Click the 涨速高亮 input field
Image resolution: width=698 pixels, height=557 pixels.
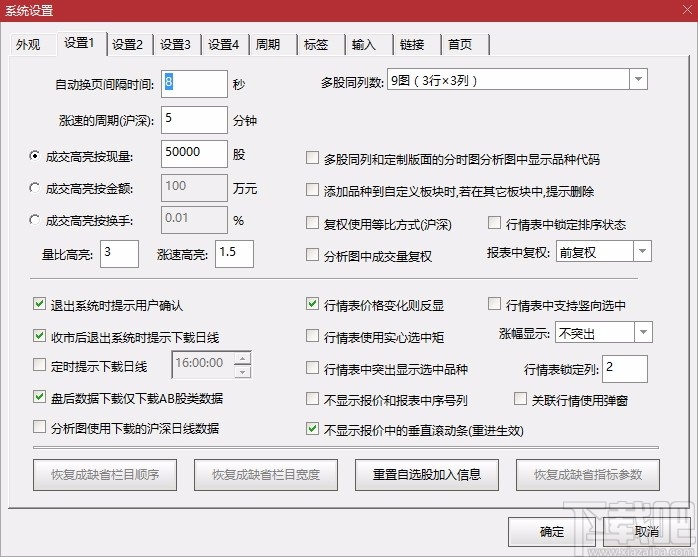pyautogui.click(x=234, y=254)
